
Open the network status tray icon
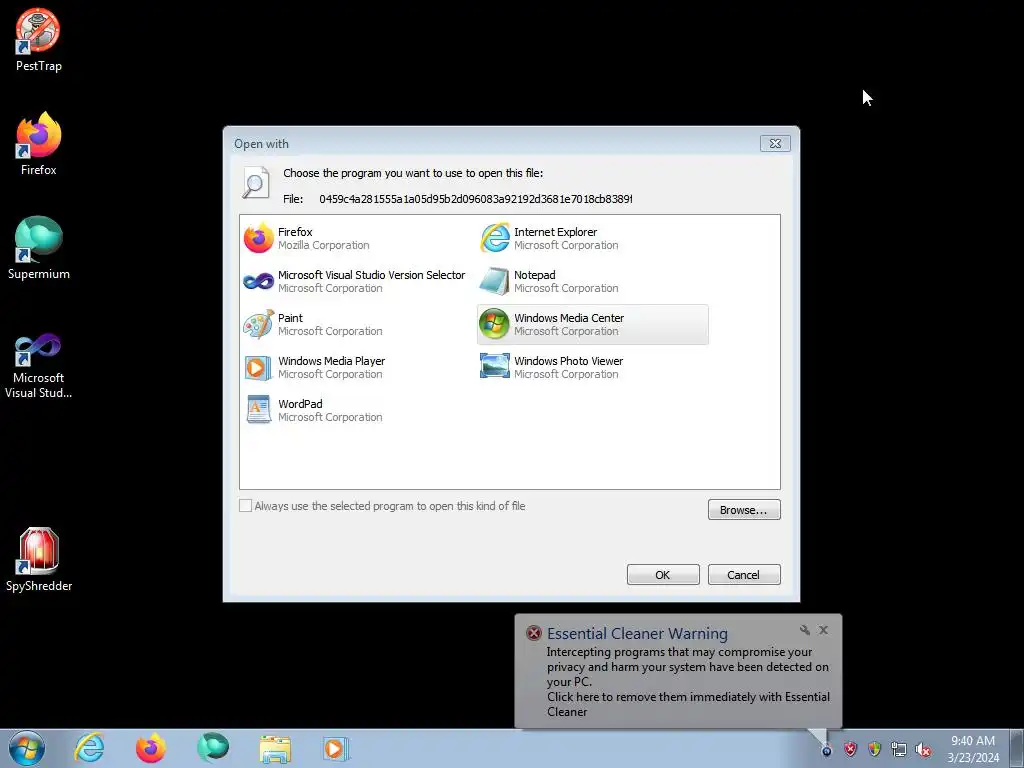click(899, 750)
